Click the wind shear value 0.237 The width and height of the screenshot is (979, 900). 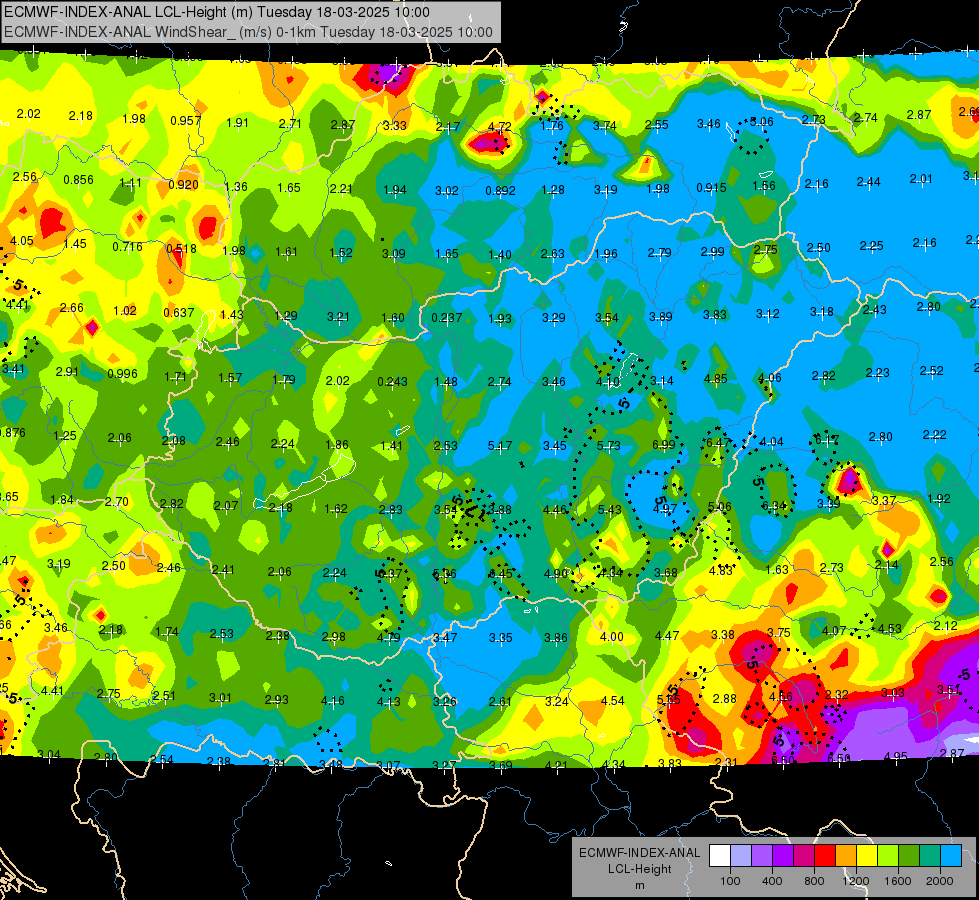point(447,318)
